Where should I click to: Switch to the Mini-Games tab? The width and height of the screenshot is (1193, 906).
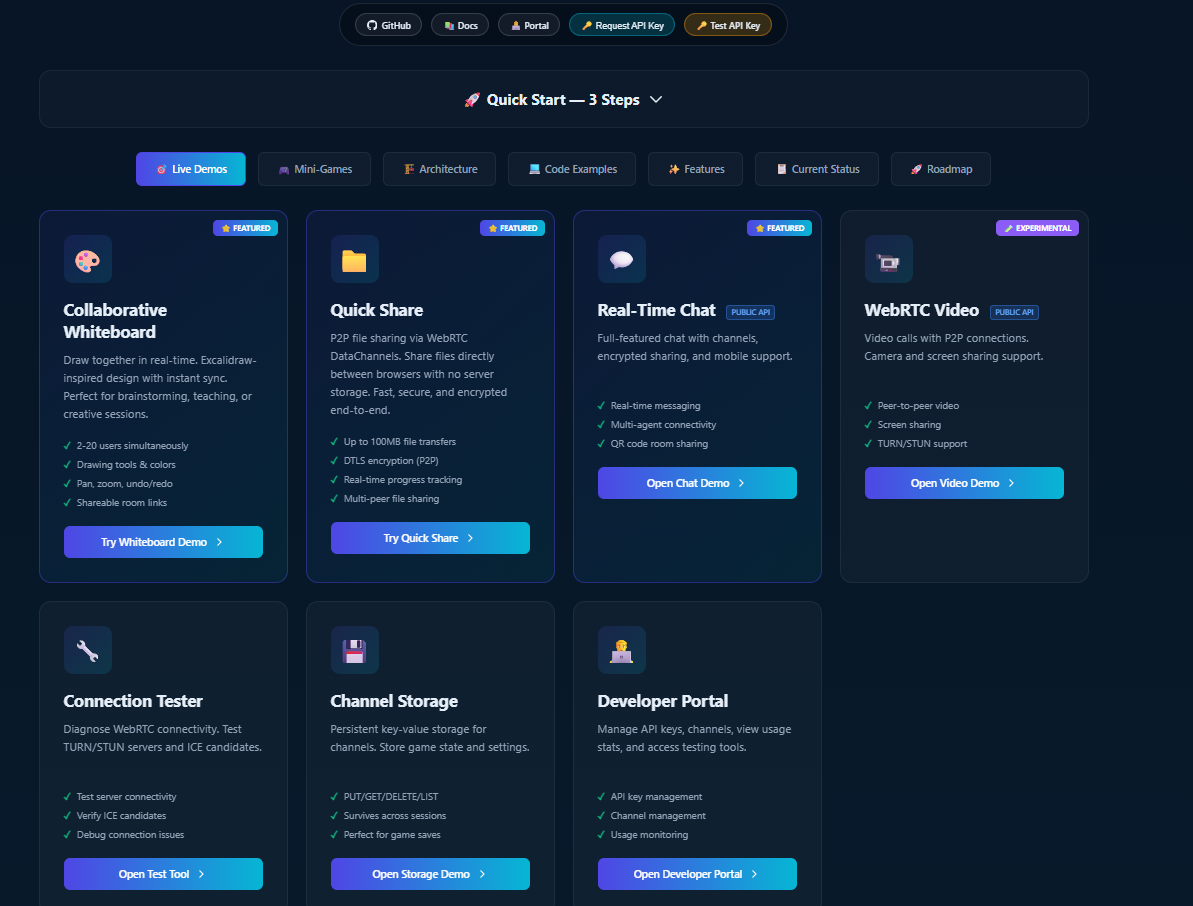(314, 168)
